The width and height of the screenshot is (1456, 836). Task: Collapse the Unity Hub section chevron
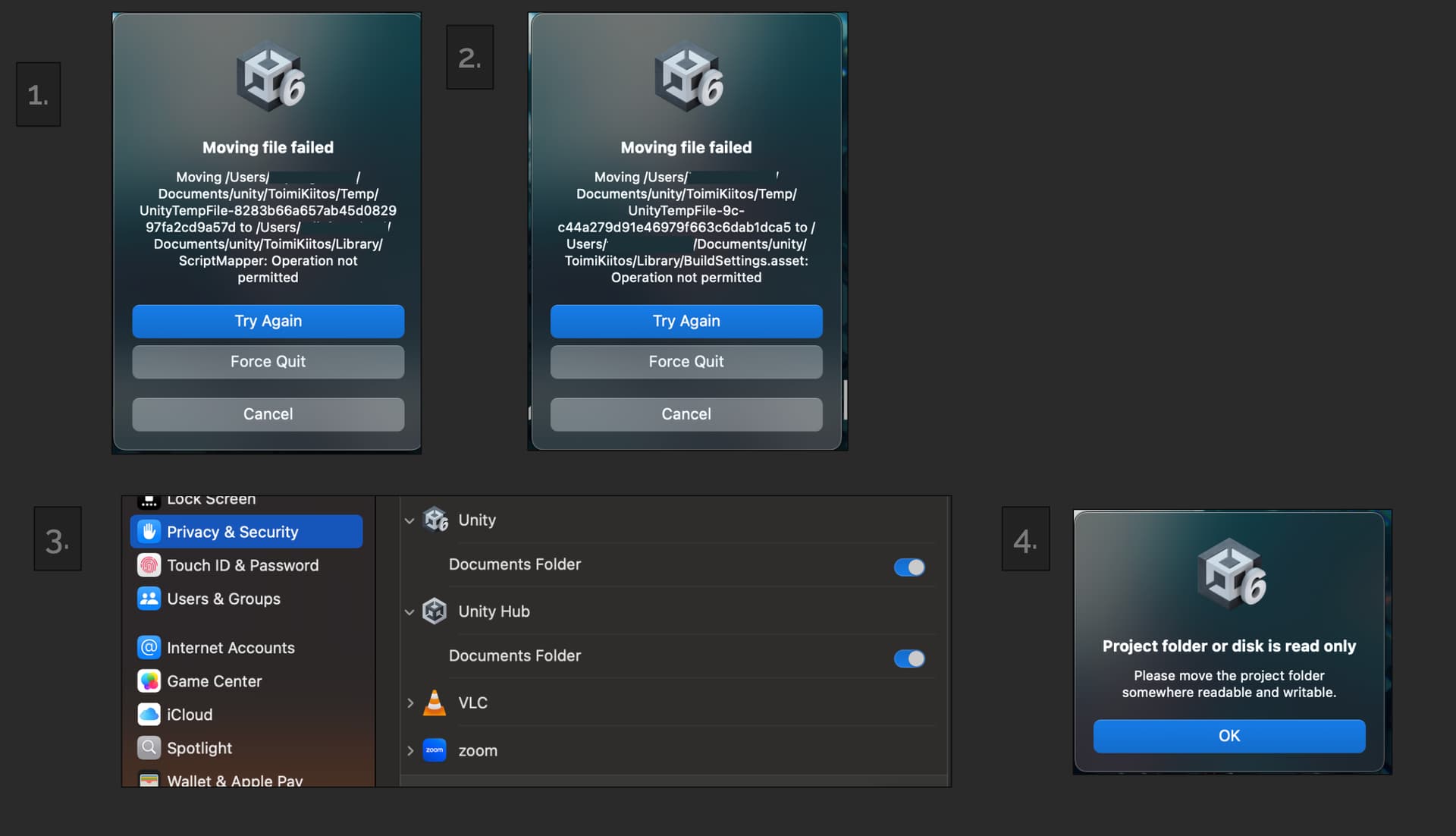(x=409, y=612)
